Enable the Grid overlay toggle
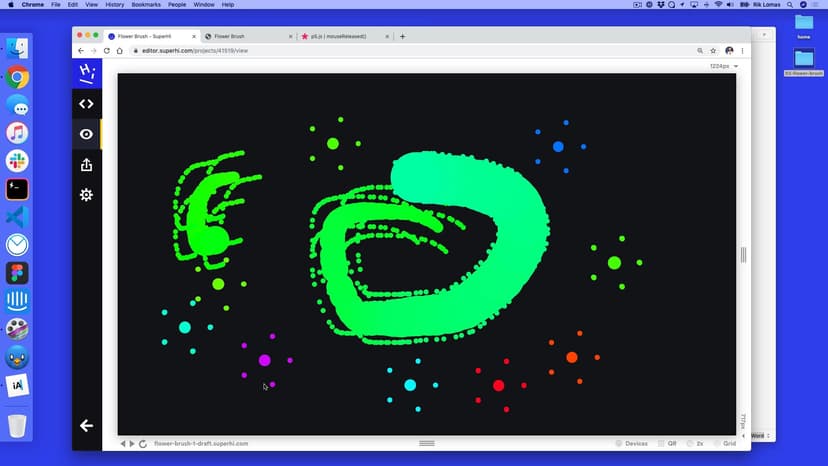This screenshot has height=466, width=828. pos(724,443)
